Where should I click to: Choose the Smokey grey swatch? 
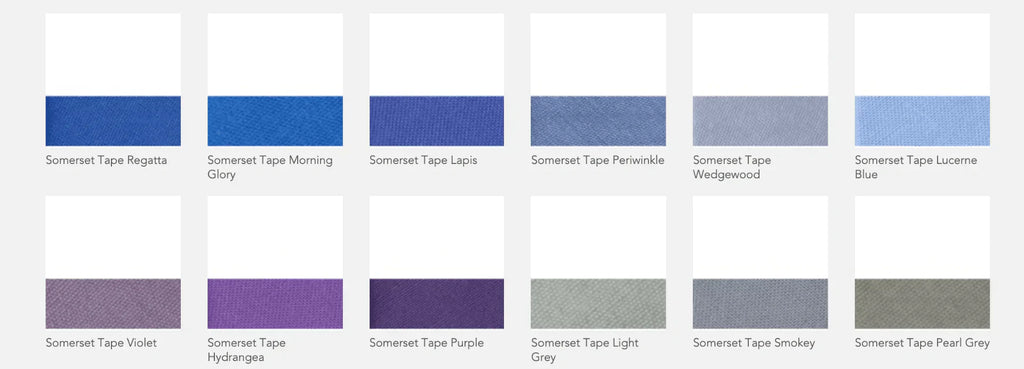click(x=760, y=304)
